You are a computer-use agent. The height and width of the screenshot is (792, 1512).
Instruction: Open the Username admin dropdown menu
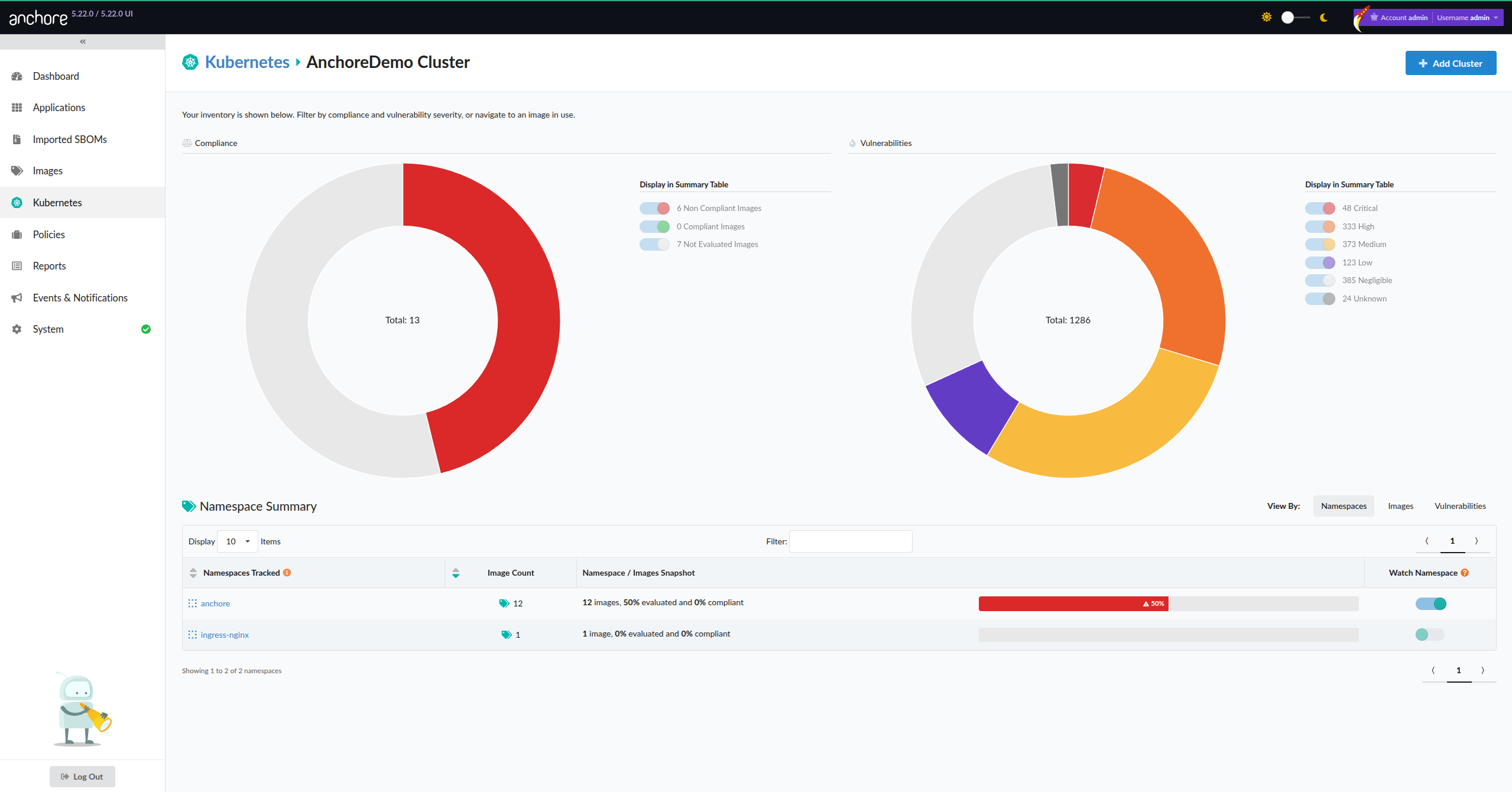click(x=1468, y=18)
